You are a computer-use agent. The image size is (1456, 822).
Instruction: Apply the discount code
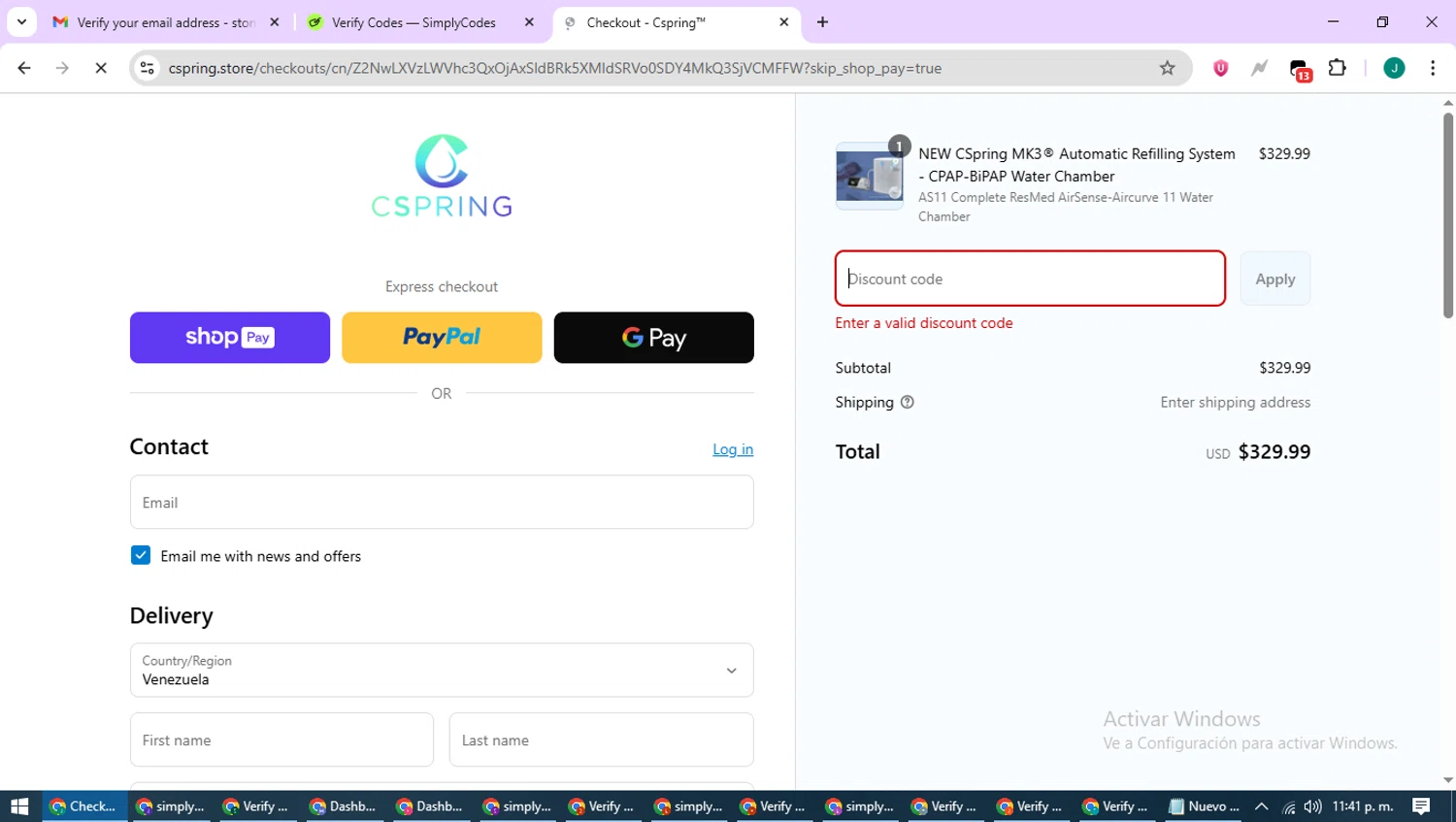[x=1275, y=279]
